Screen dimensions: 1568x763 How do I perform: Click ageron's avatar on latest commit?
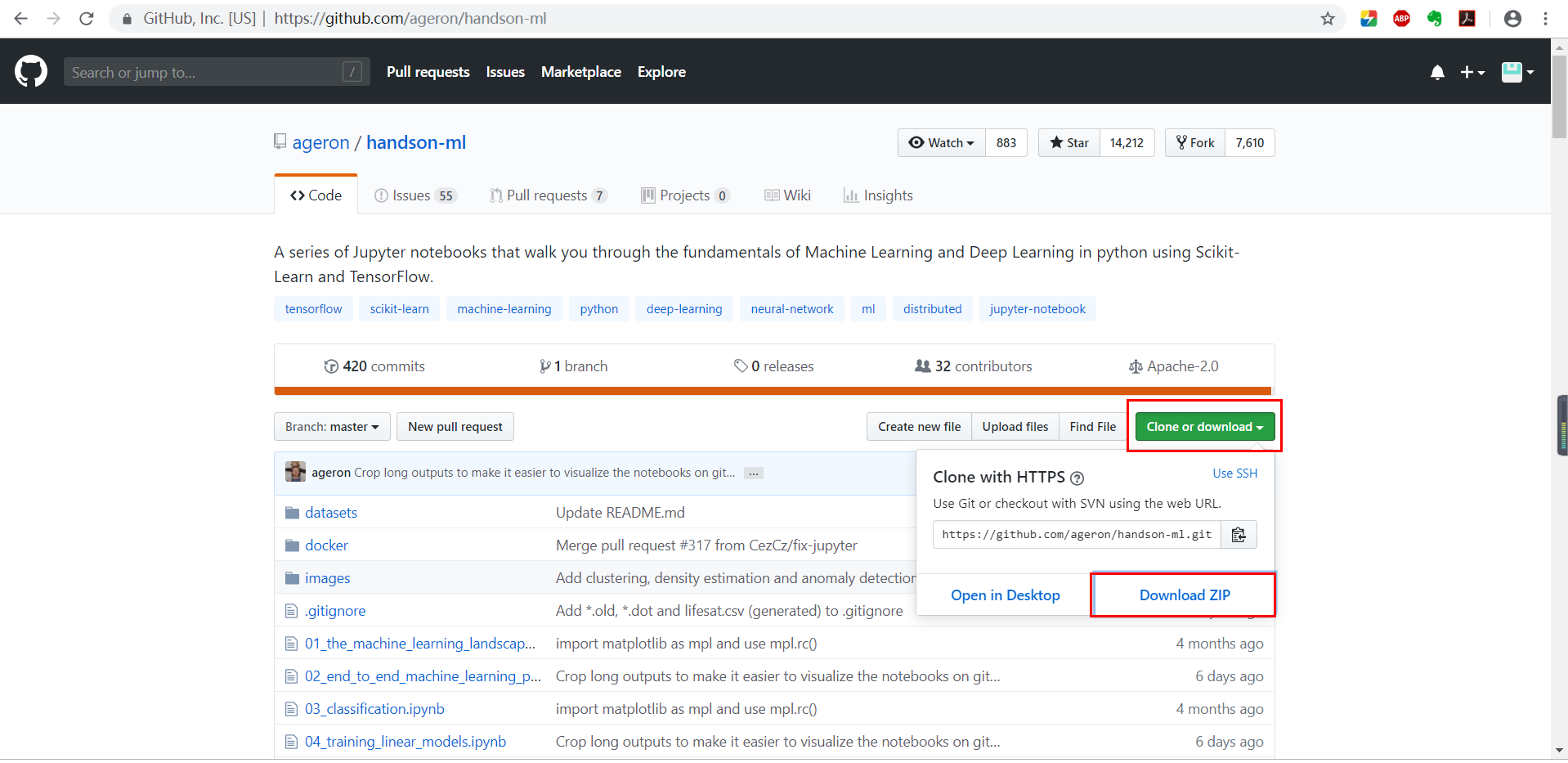[295, 472]
